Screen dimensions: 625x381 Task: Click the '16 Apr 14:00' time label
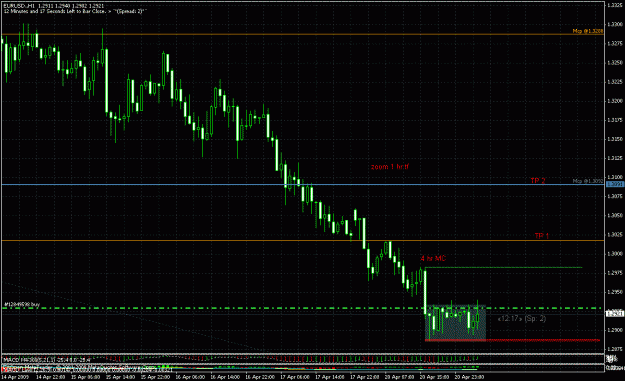[x=225, y=377]
